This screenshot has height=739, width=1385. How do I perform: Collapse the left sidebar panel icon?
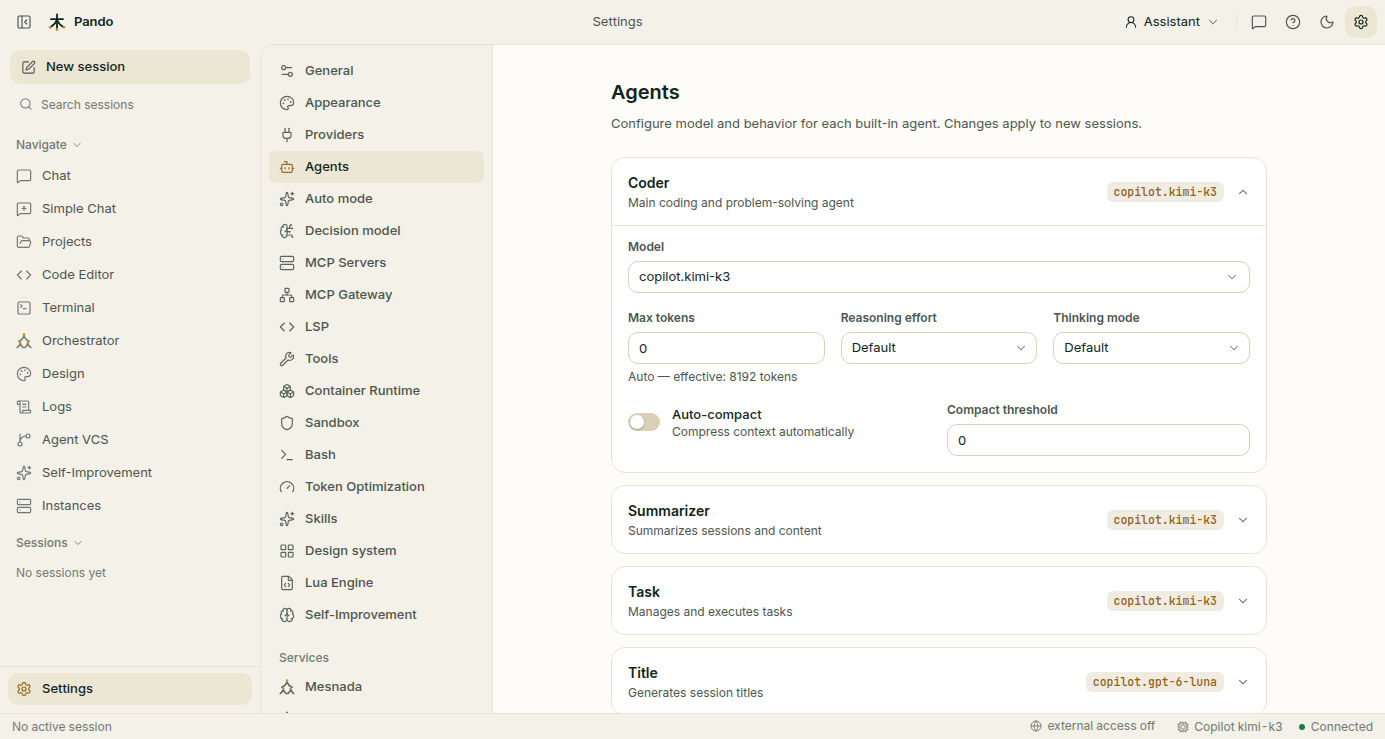[x=24, y=22]
